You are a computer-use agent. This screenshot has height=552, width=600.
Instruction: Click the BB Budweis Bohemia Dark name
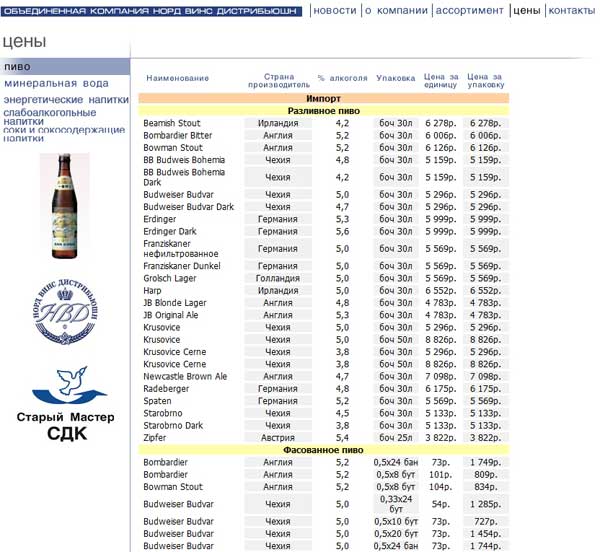pos(184,177)
